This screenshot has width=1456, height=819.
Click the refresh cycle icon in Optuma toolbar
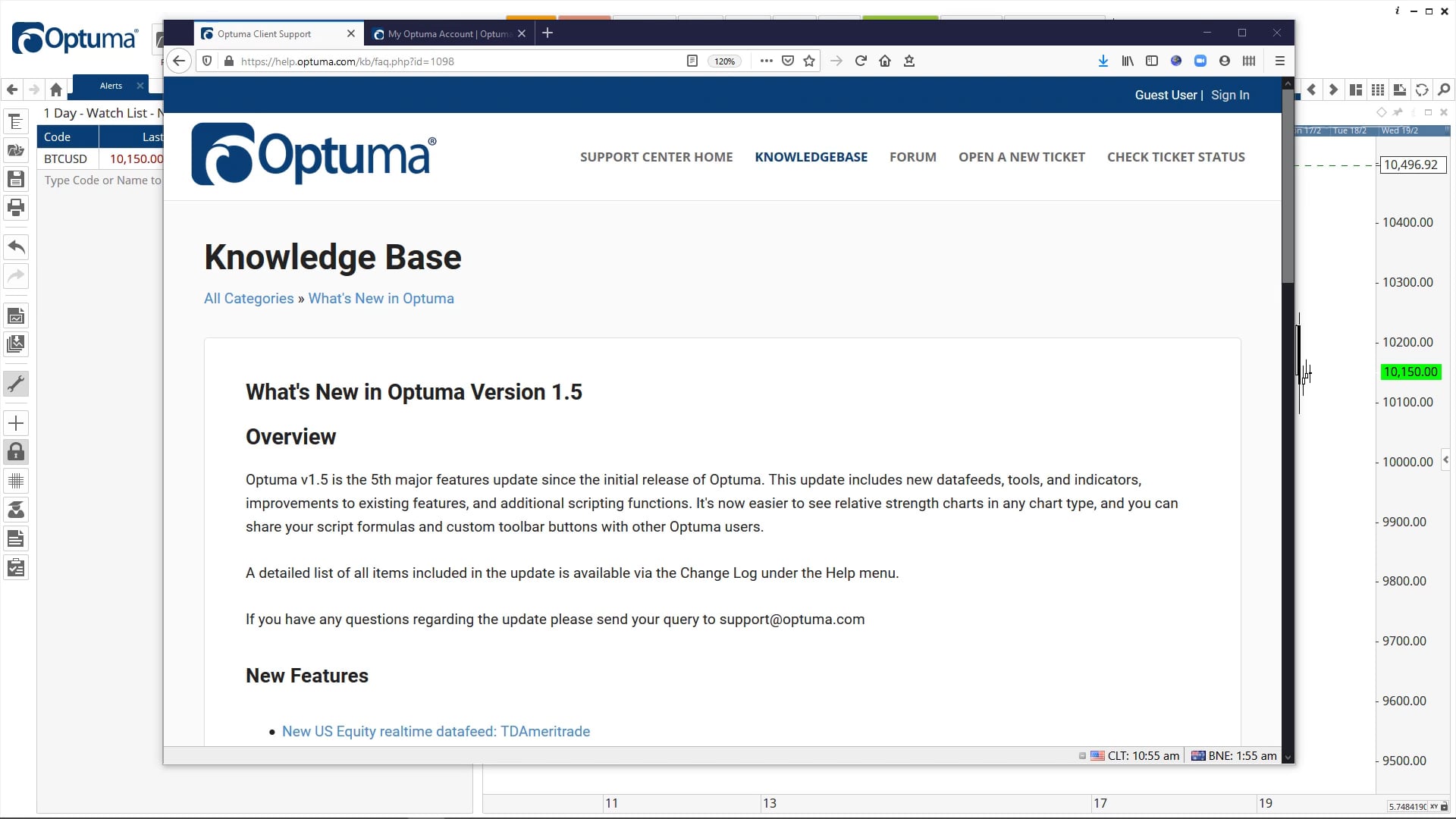point(1422,89)
